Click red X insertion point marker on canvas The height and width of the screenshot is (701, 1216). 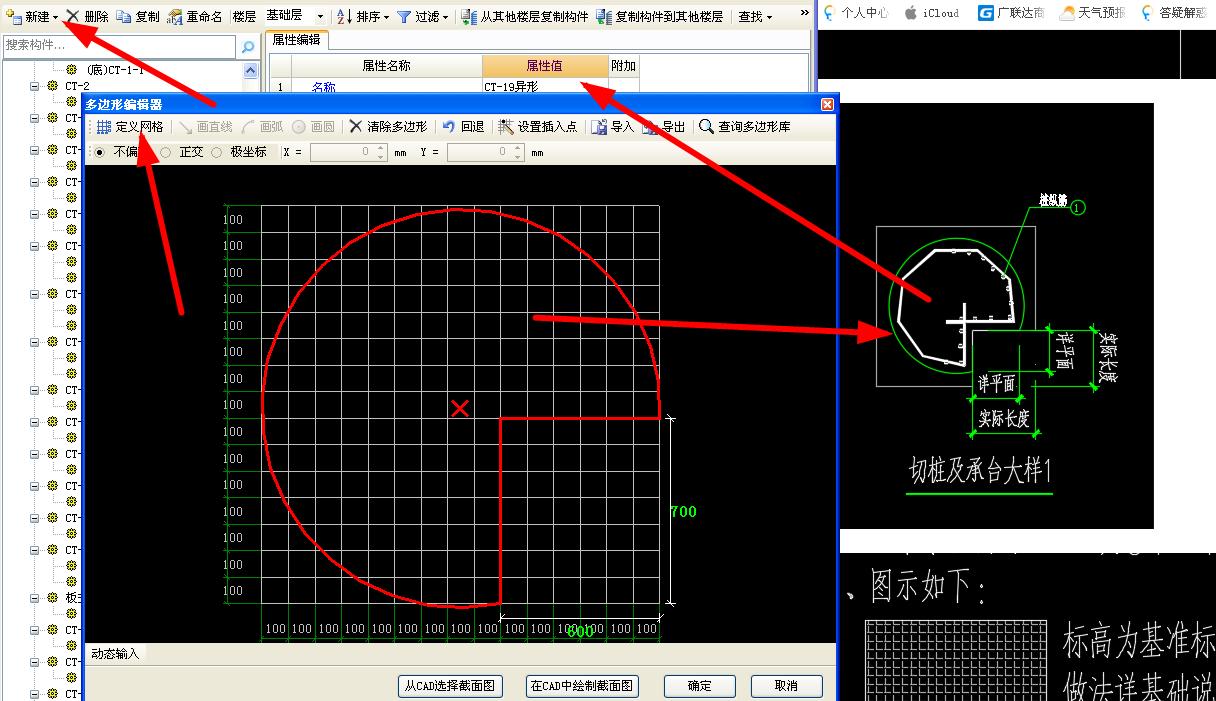tap(460, 407)
